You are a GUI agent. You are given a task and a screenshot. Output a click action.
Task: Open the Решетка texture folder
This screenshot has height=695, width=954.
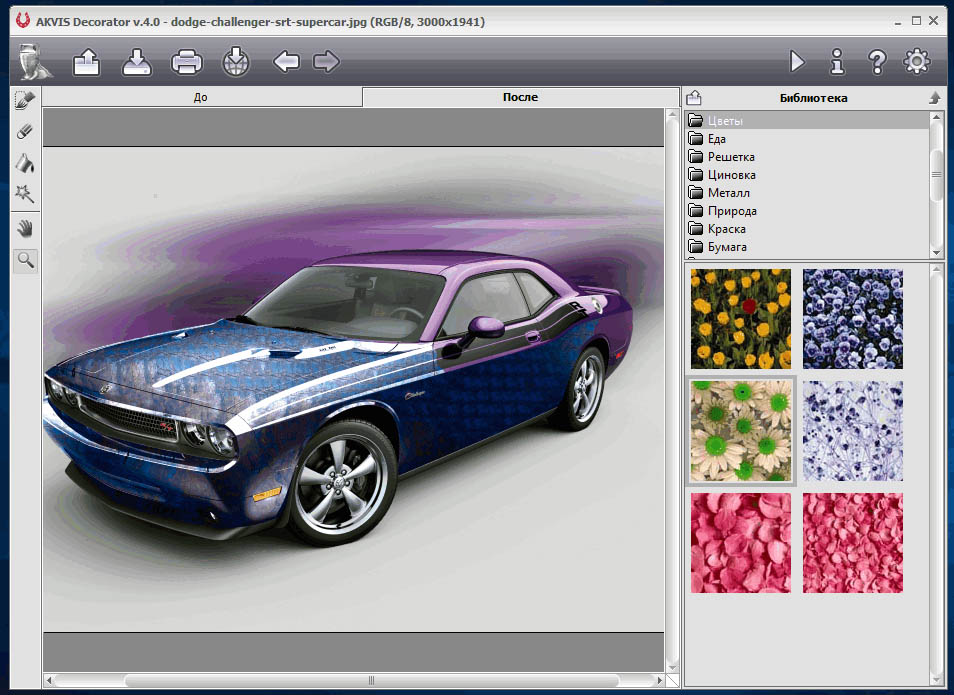coord(808,156)
